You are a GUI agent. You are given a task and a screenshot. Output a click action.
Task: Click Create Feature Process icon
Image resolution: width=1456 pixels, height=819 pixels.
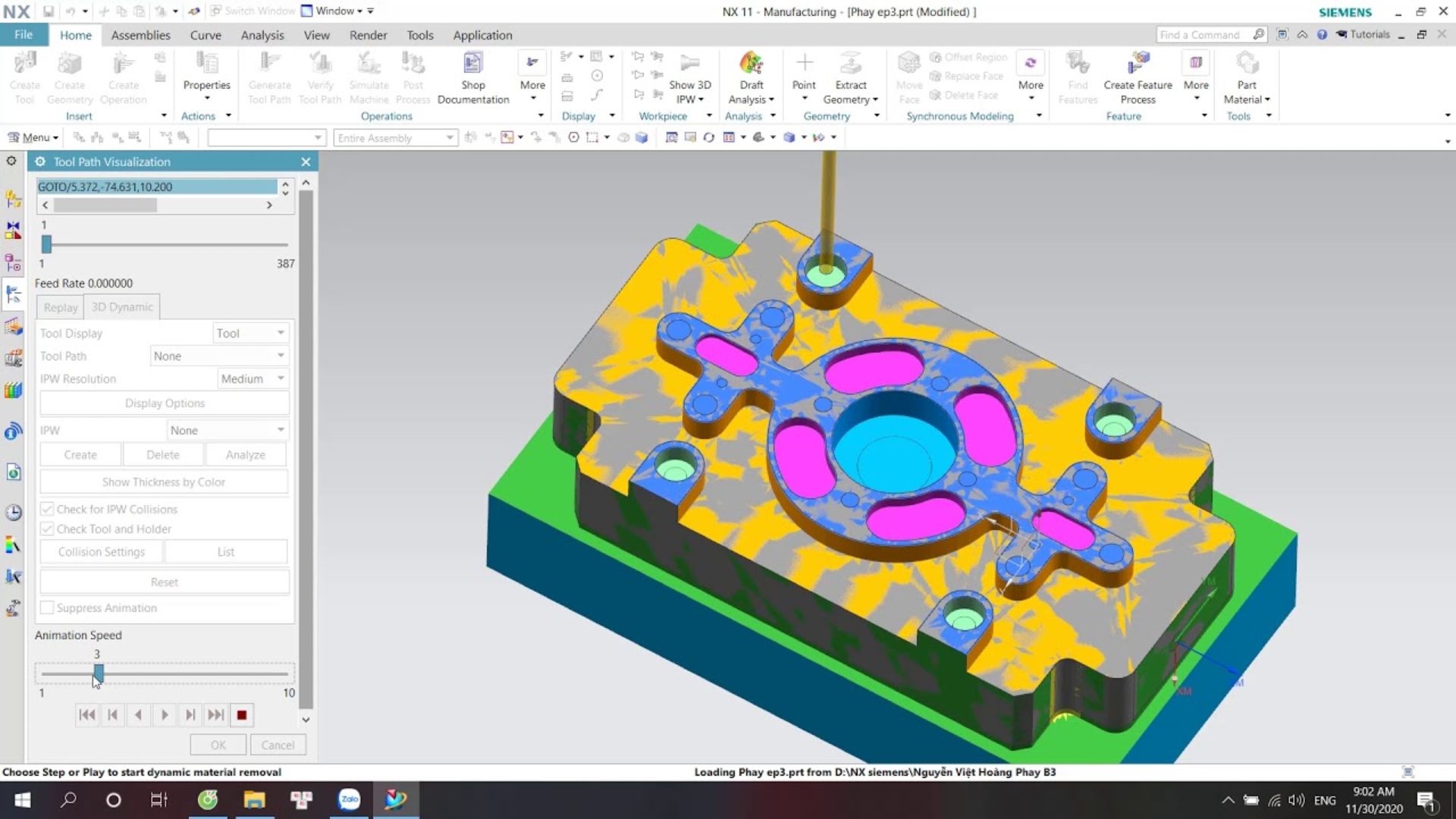point(1137,78)
